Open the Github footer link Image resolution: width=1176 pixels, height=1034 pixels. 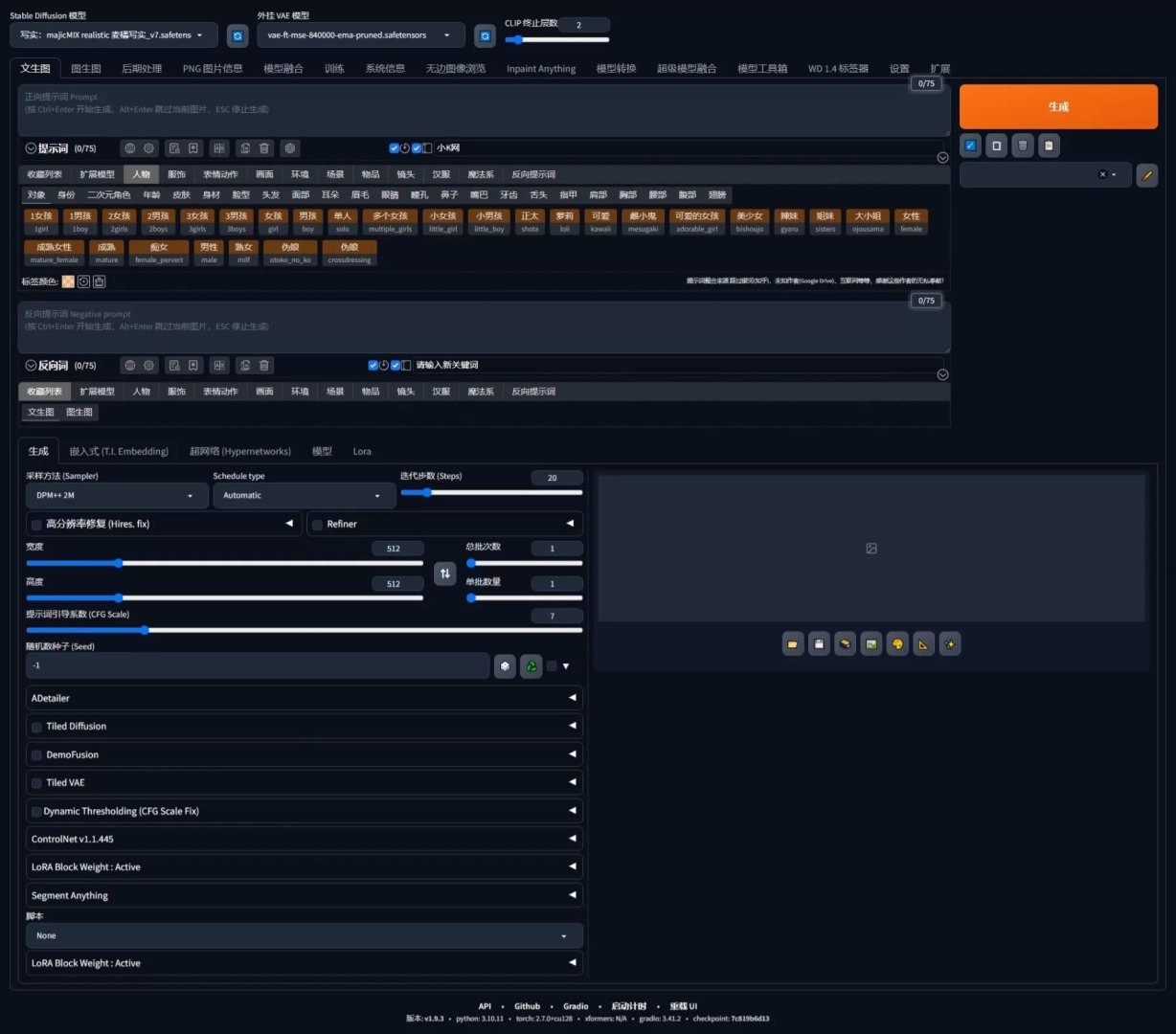527,1006
